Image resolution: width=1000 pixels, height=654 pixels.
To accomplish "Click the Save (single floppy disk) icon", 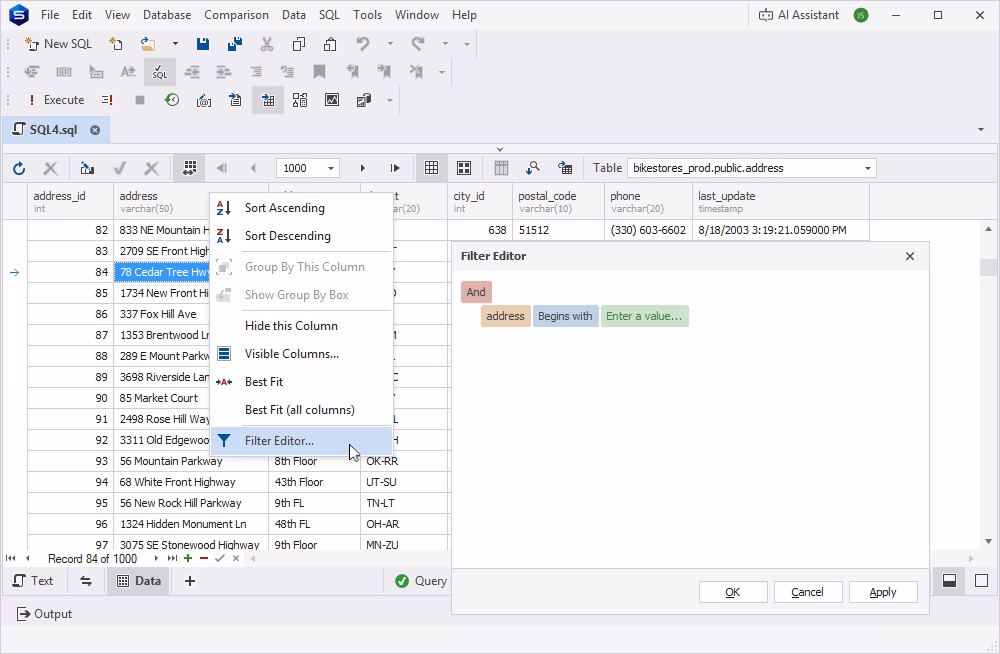I will (x=203, y=44).
